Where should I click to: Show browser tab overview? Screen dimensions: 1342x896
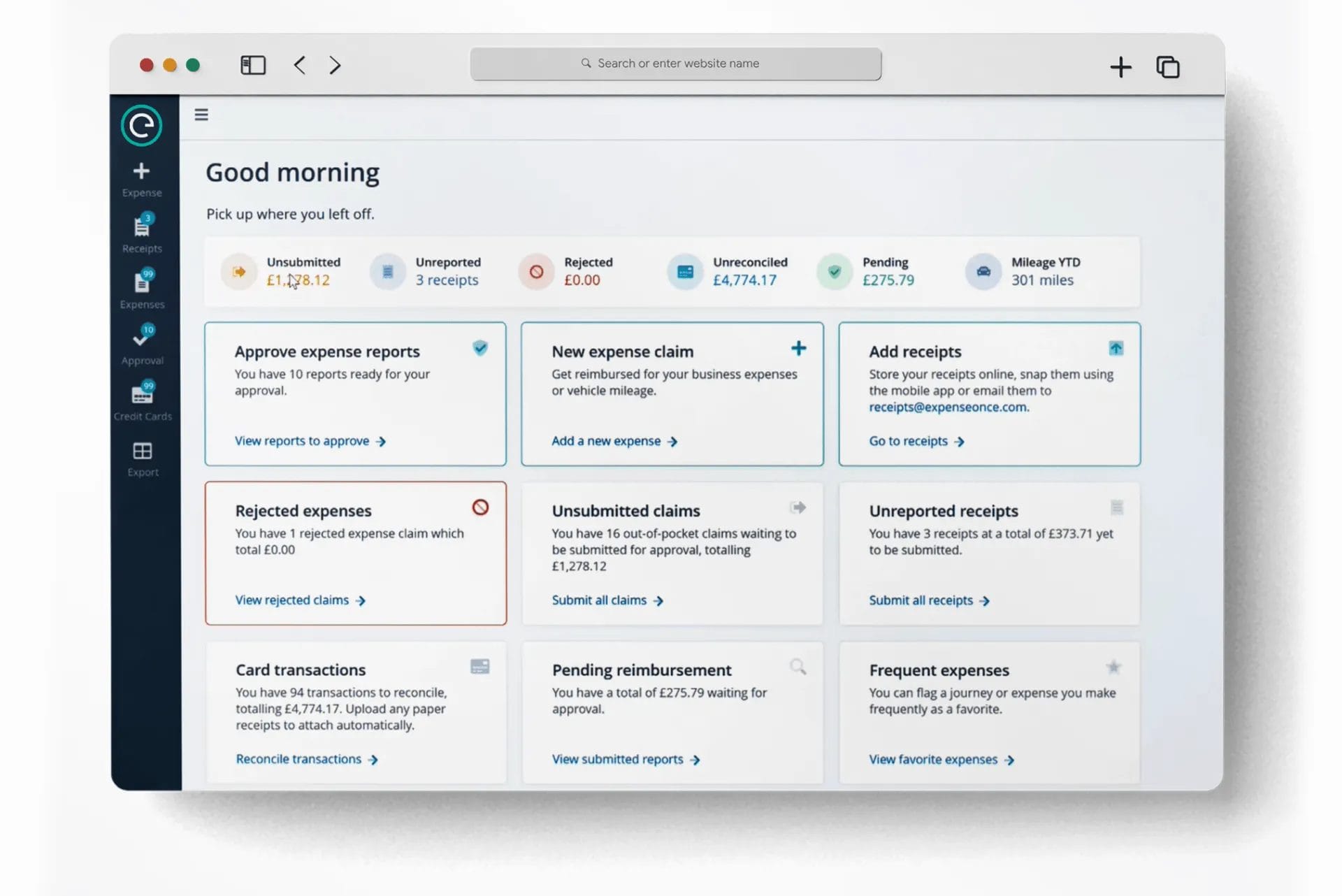1168,67
